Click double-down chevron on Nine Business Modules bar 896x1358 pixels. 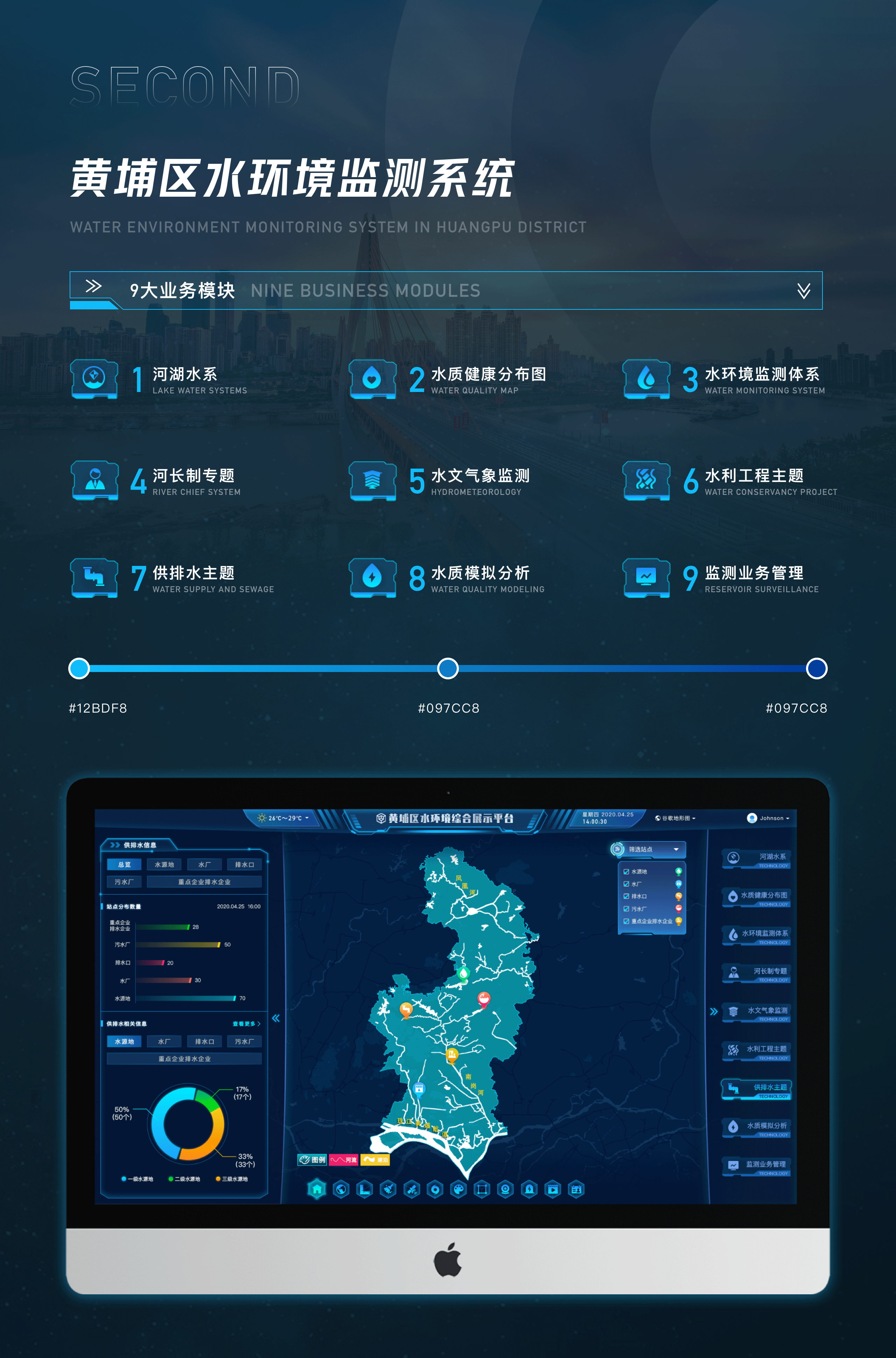point(804,291)
